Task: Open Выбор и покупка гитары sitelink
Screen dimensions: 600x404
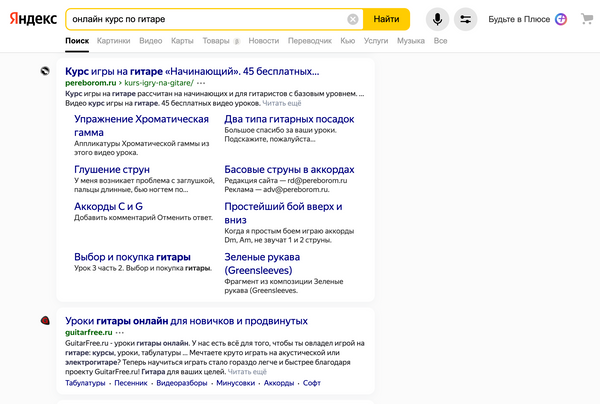Action: pos(132,257)
